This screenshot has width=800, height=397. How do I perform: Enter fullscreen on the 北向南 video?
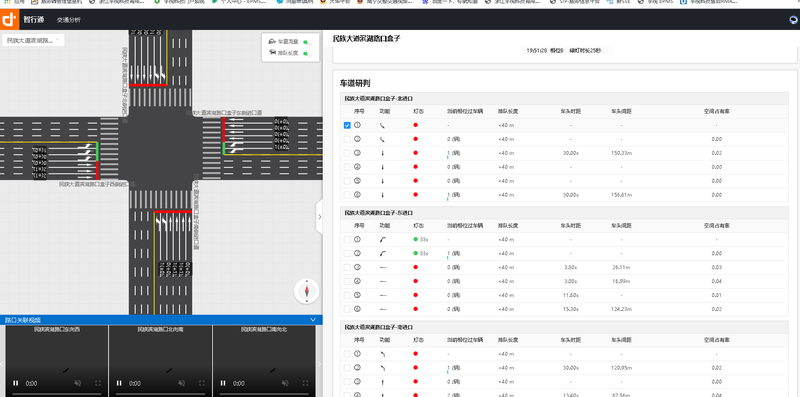tap(202, 383)
